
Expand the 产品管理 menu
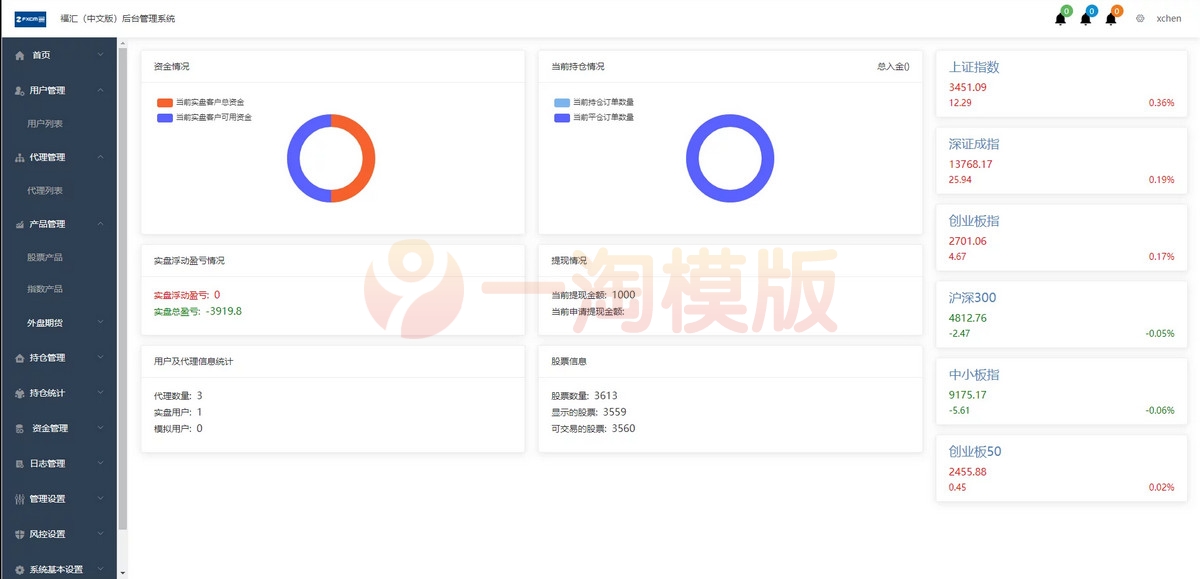pyautogui.click(x=46, y=223)
